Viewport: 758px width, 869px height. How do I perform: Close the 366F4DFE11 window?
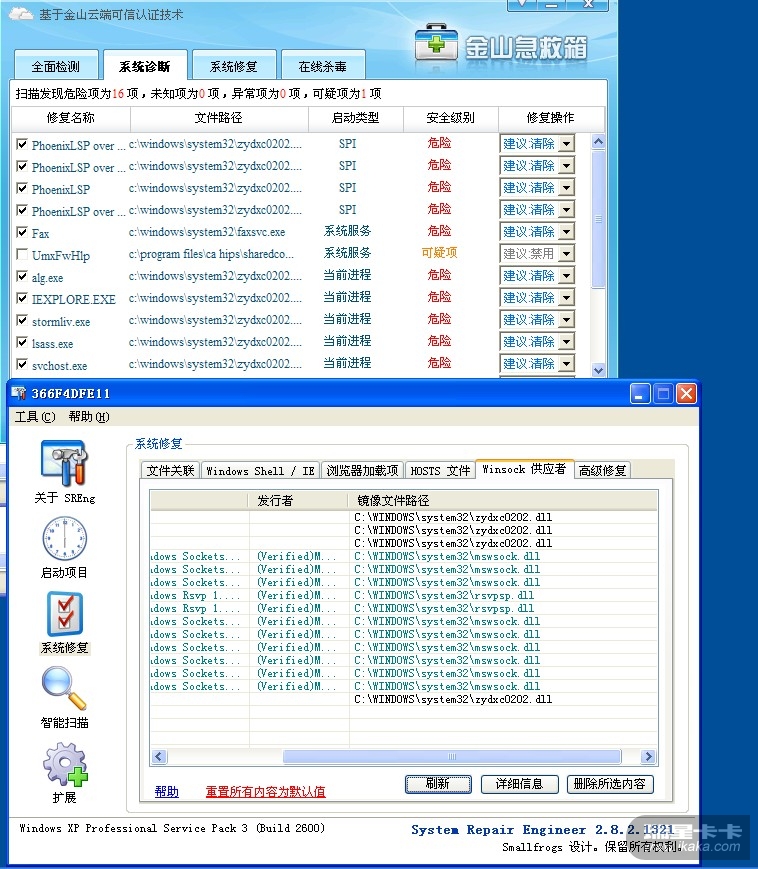coord(686,394)
